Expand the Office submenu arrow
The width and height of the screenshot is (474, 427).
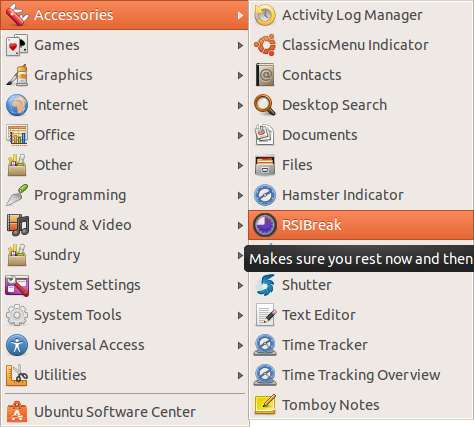(x=240, y=135)
